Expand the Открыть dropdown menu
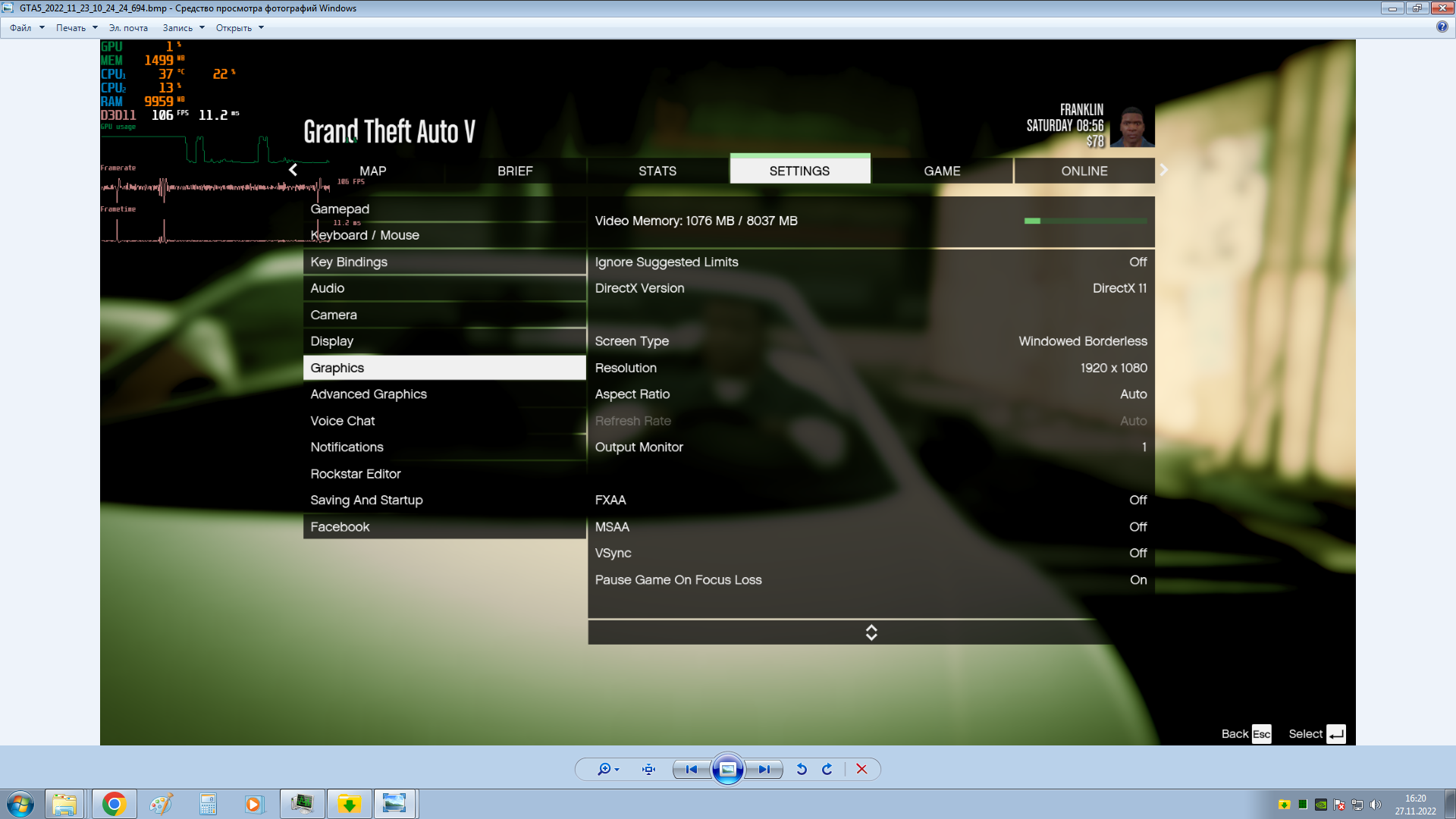 pyautogui.click(x=240, y=28)
